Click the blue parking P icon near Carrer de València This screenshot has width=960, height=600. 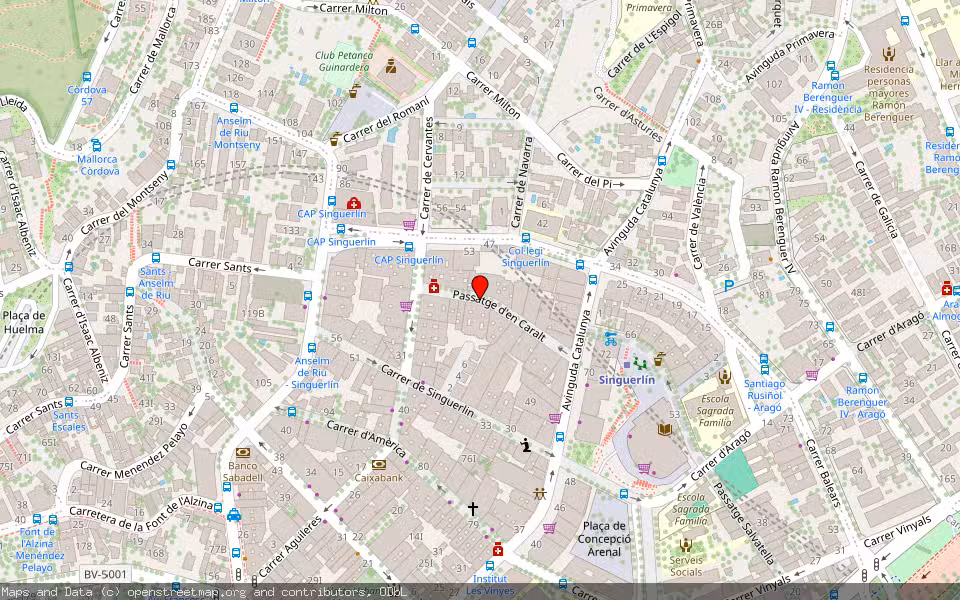(729, 286)
